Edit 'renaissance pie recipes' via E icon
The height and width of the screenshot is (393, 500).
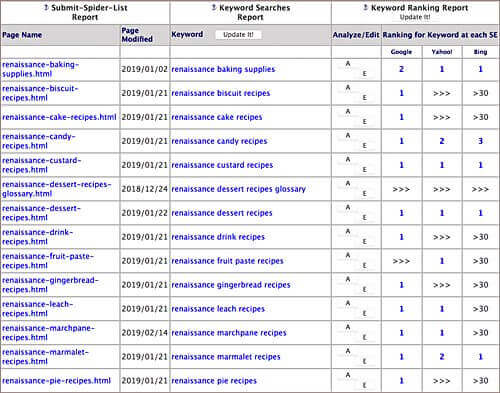(x=364, y=386)
